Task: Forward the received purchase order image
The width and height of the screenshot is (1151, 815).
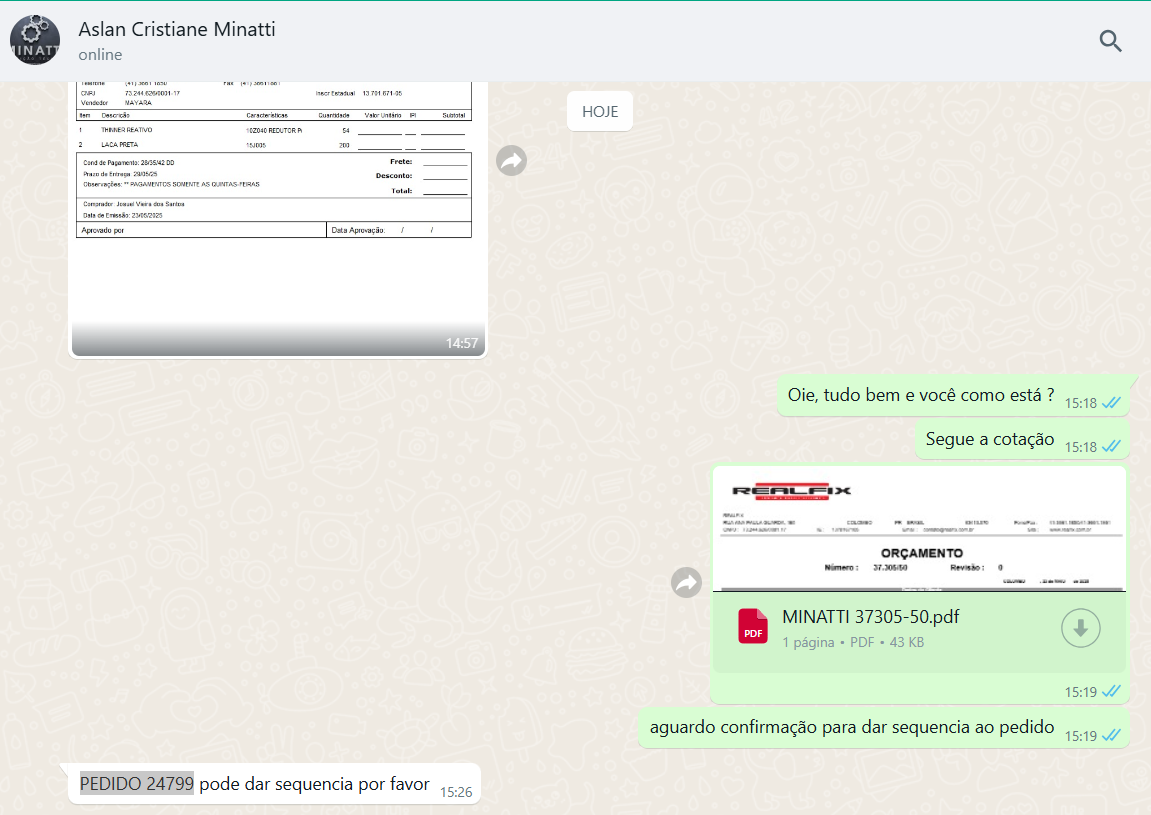Action: [512, 160]
